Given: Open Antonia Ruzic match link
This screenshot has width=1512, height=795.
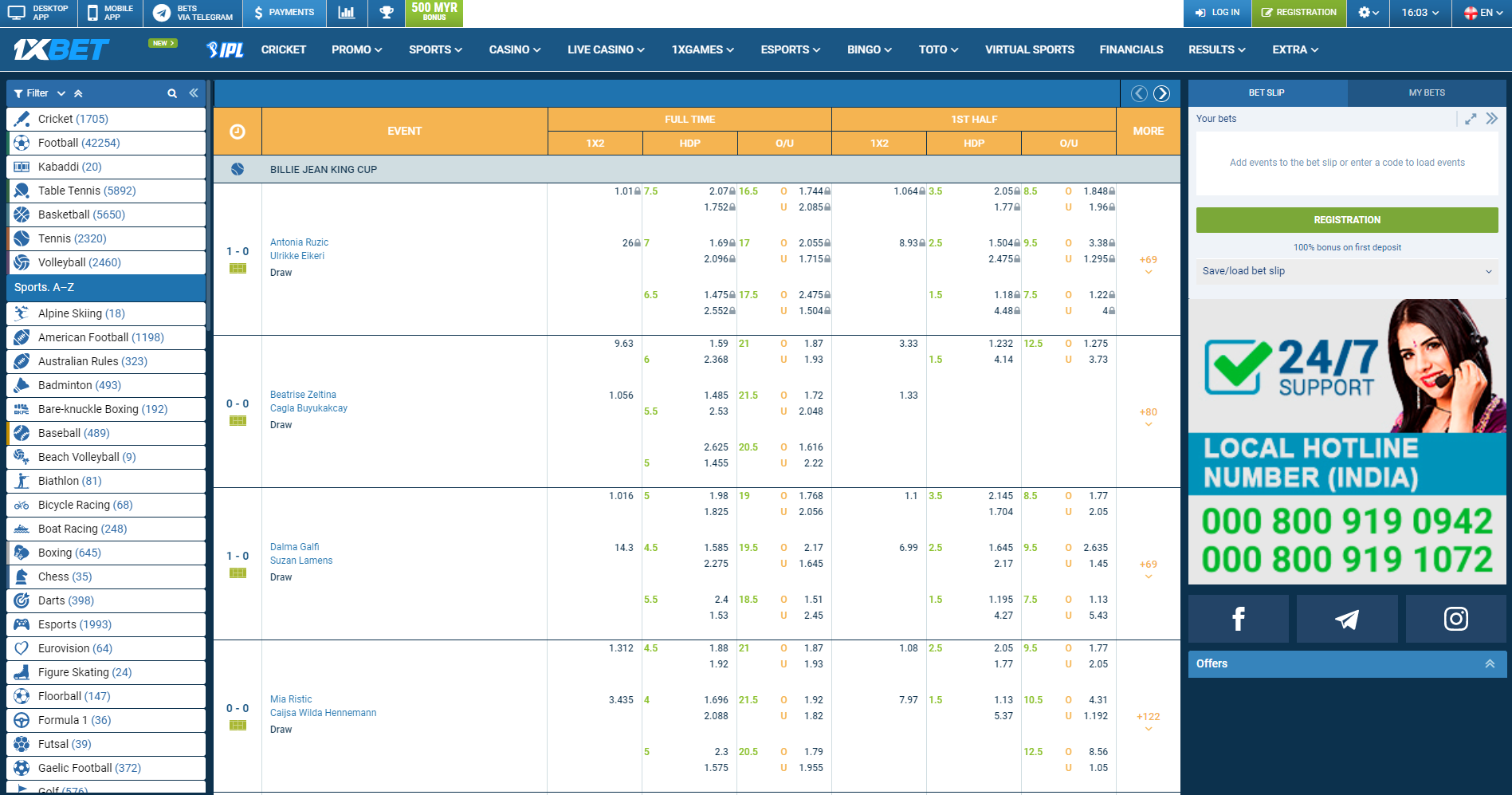Looking at the screenshot, I should coord(299,242).
